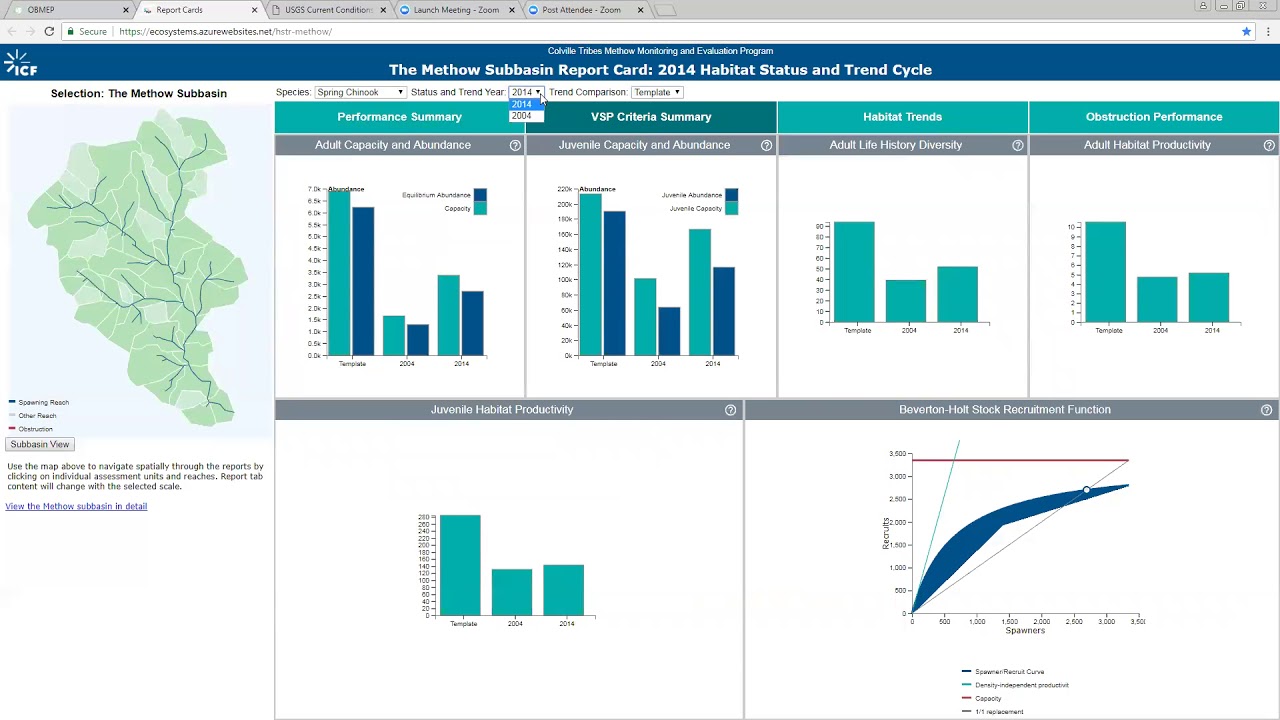The height and width of the screenshot is (720, 1280).
Task: Click the red Capacity legend entry
Action: point(981,699)
